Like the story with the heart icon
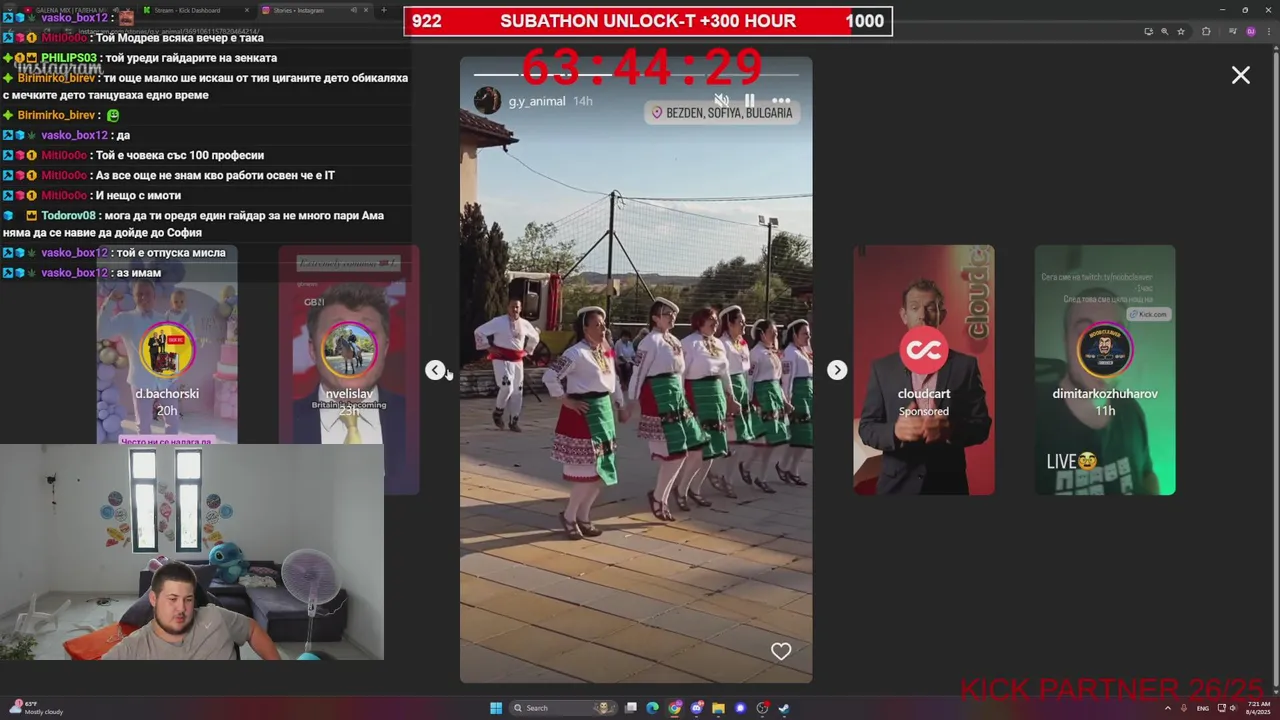The width and height of the screenshot is (1280, 720). [781, 652]
